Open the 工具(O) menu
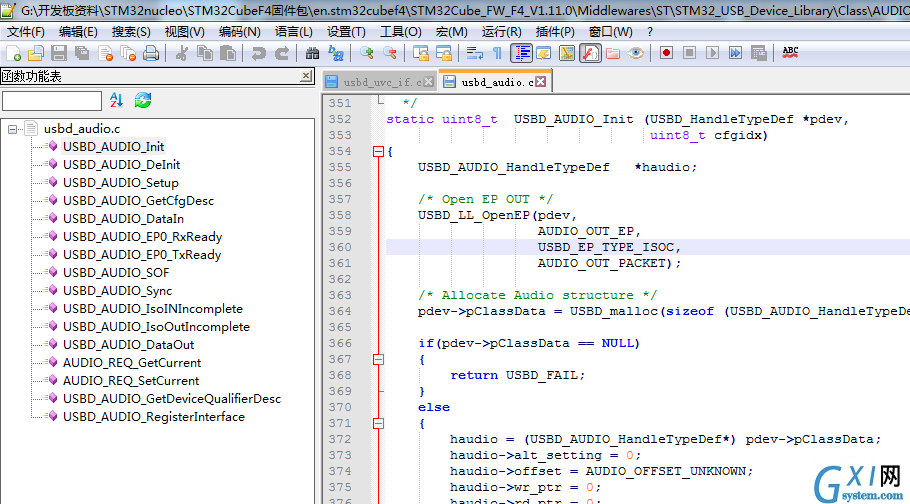This screenshot has height=504, width=910. [400, 32]
